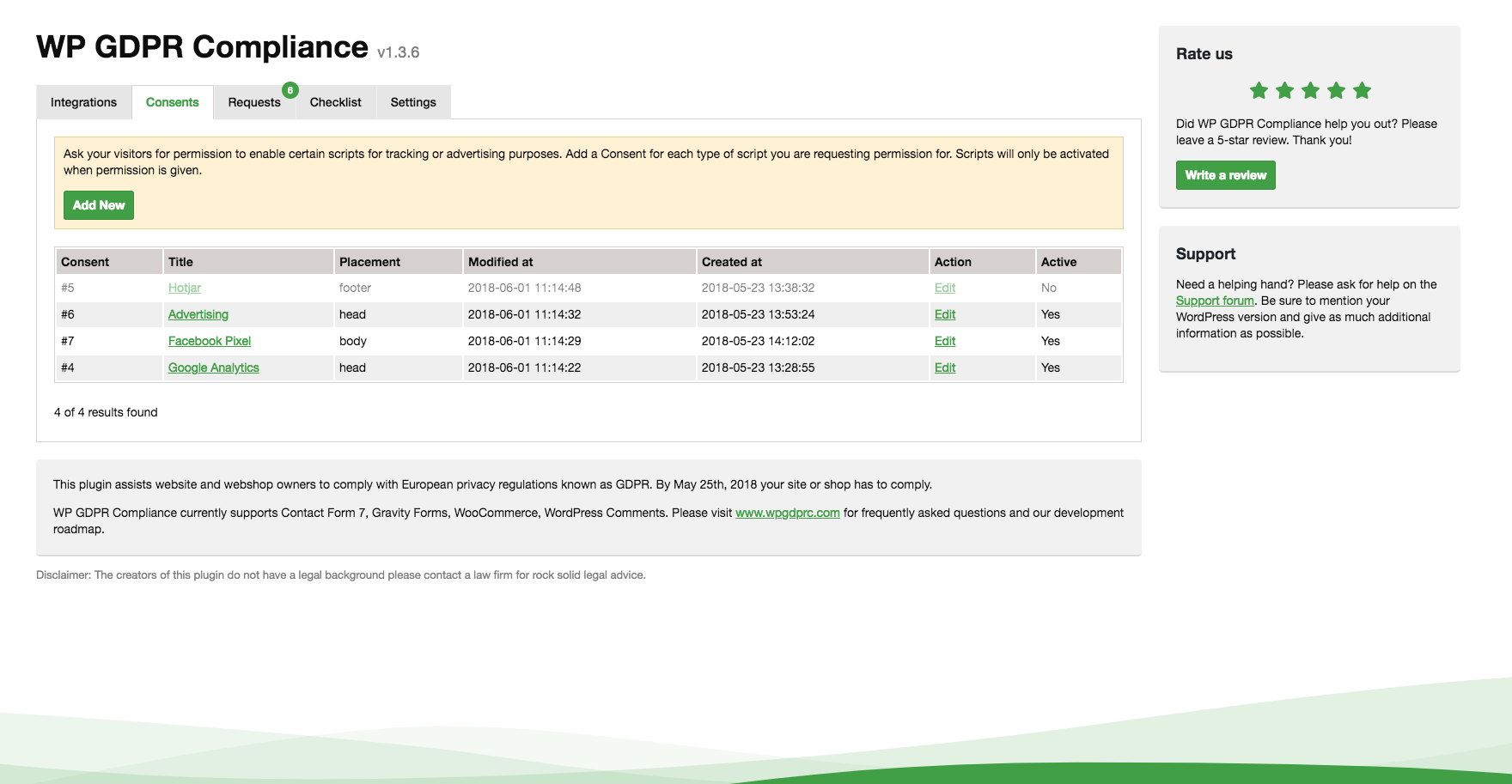Open the www.wpgdprc.com website link
The width and height of the screenshot is (1512, 784).
pos(788,513)
